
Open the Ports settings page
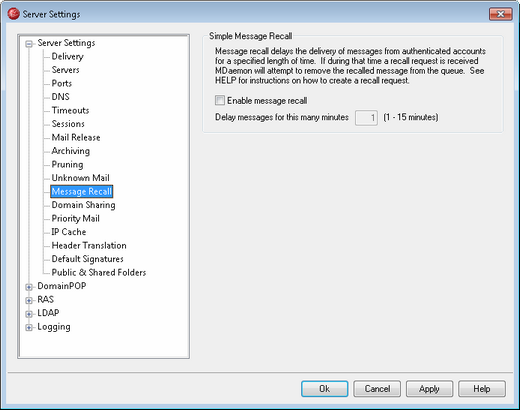(62, 83)
